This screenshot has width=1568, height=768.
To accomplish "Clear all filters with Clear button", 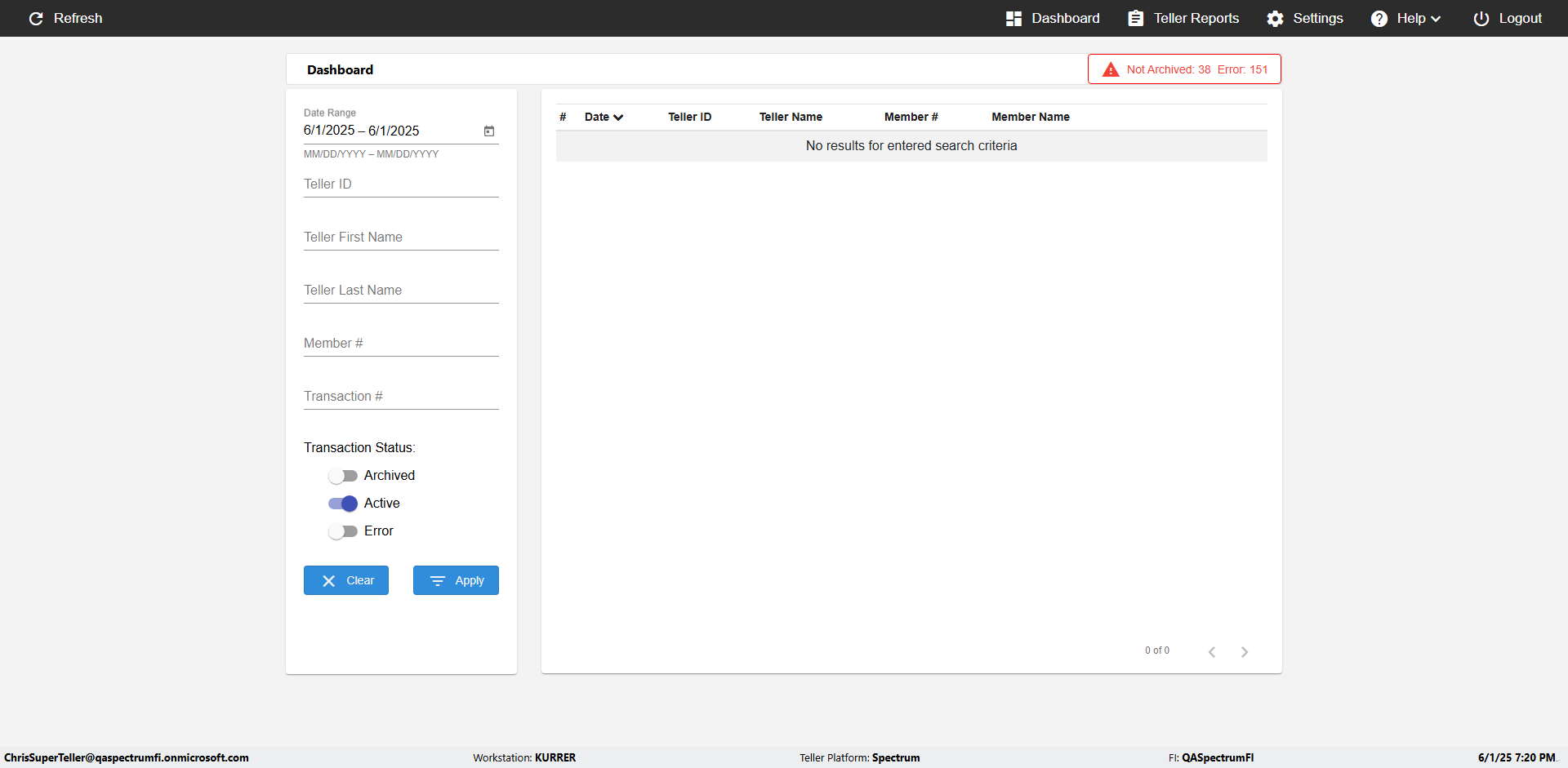I will point(346,580).
